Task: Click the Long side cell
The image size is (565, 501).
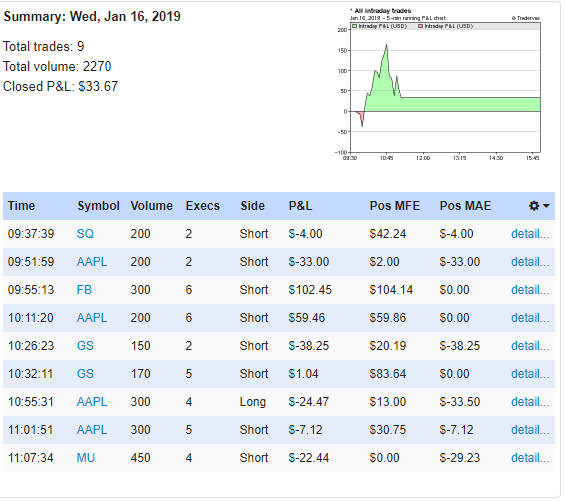Action: [x=253, y=402]
